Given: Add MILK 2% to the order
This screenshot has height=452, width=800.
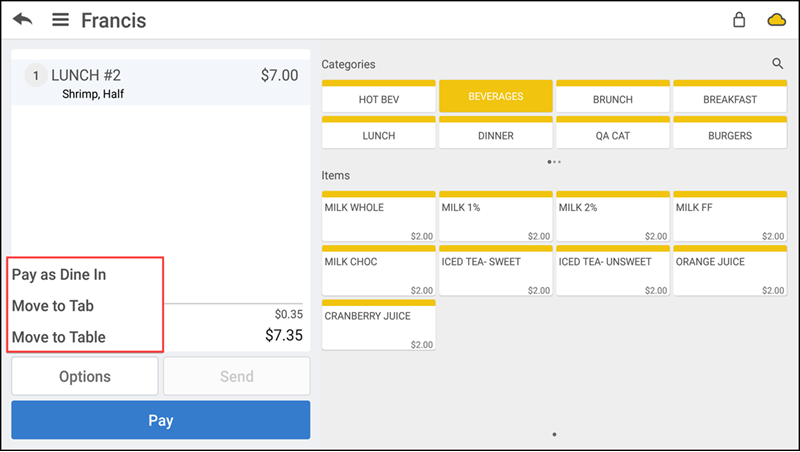Looking at the screenshot, I should [613, 216].
